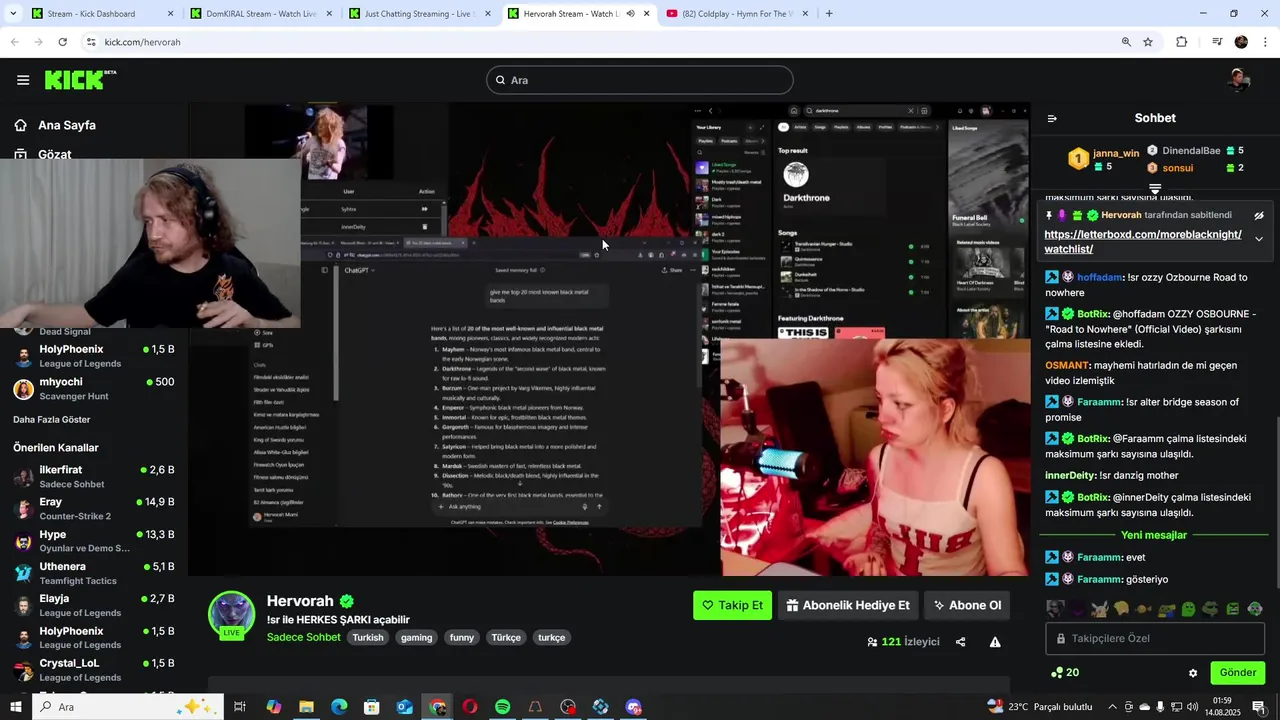Open browser zoom magnifier icon
Image resolution: width=1280 pixels, height=720 pixels.
(1126, 42)
